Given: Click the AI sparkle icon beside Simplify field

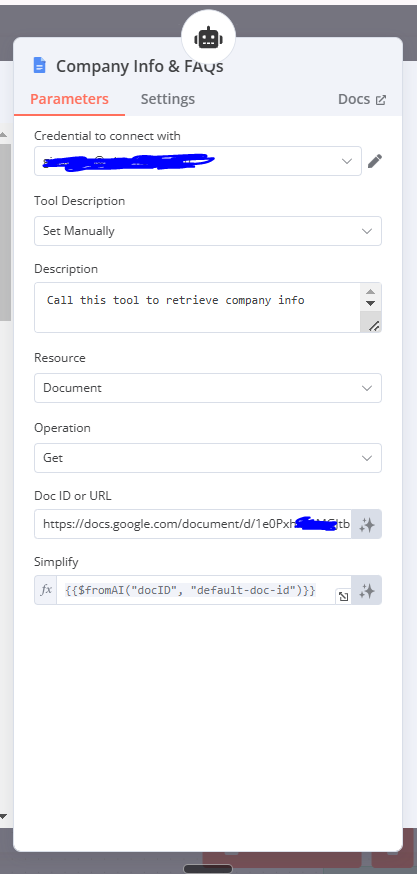Looking at the screenshot, I should [366, 591].
